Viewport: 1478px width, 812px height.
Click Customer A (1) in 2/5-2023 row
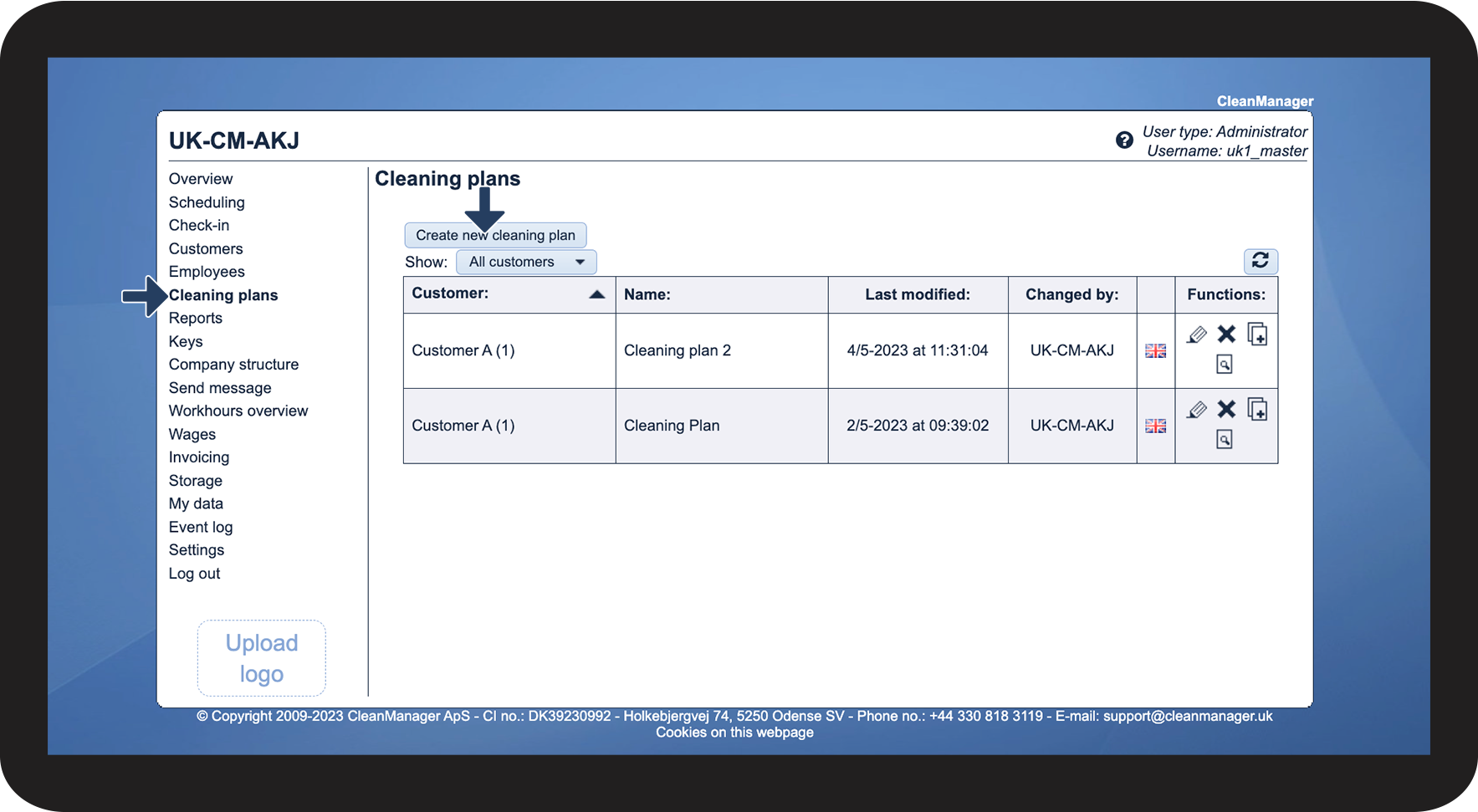(463, 426)
